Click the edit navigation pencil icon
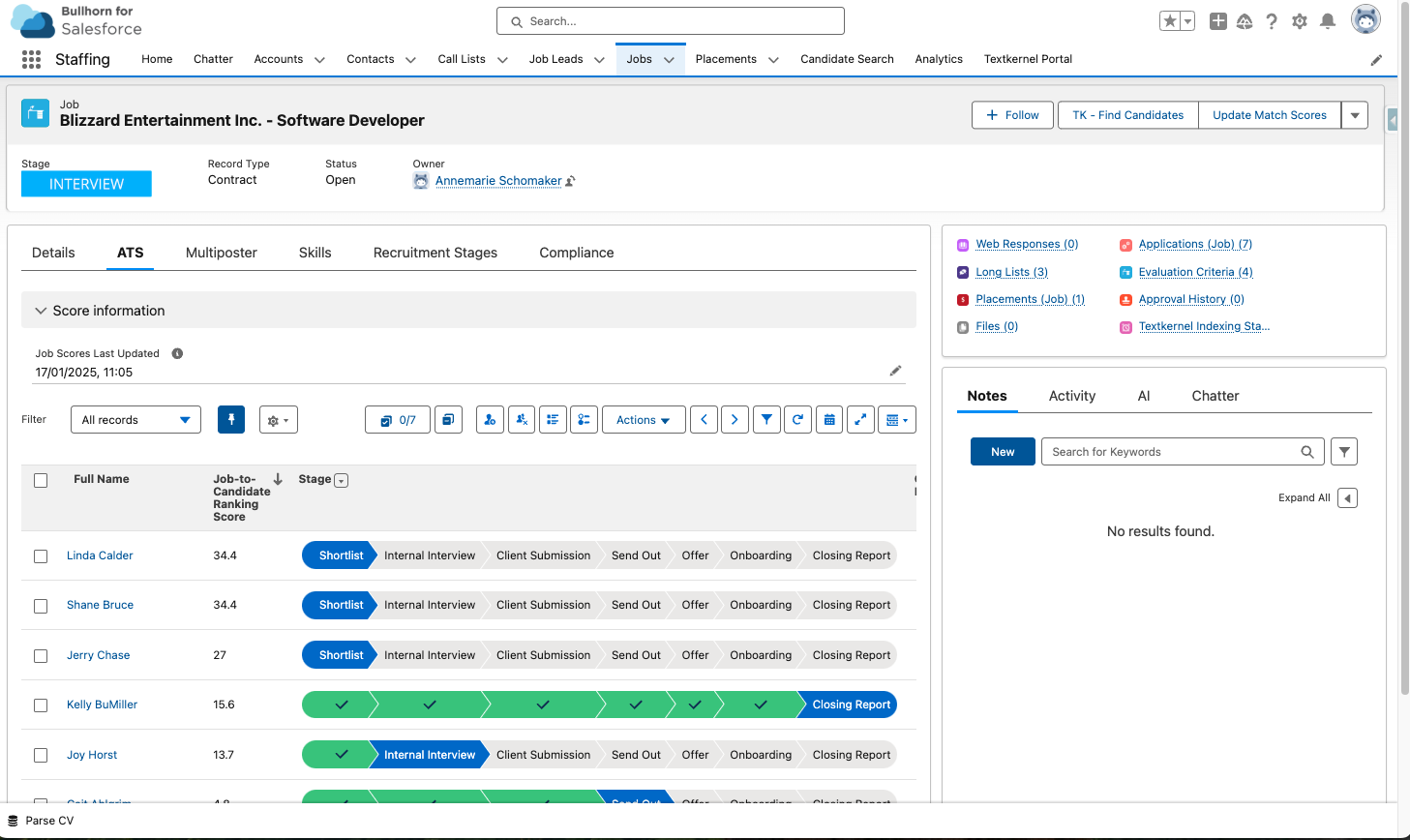This screenshot has height=840, width=1410. [1376, 60]
